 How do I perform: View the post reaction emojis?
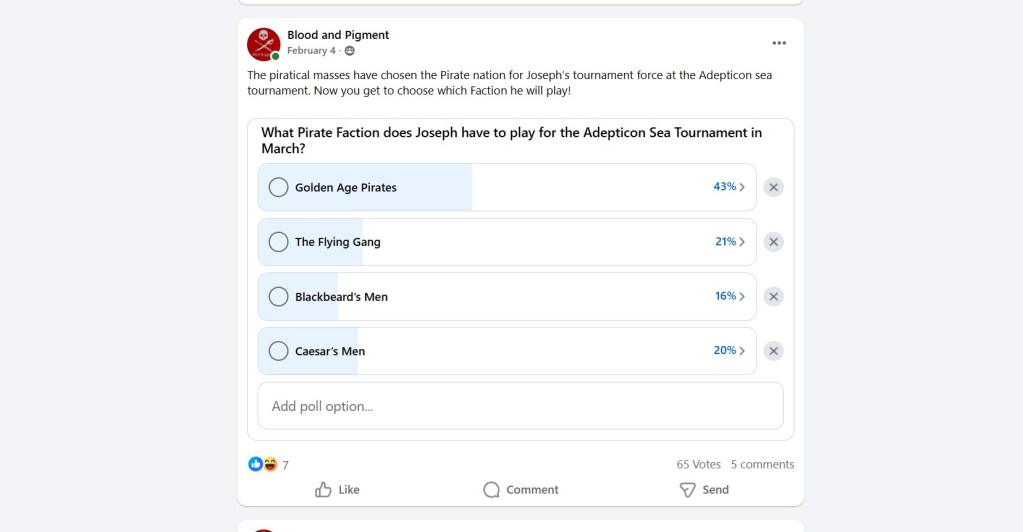pos(262,464)
